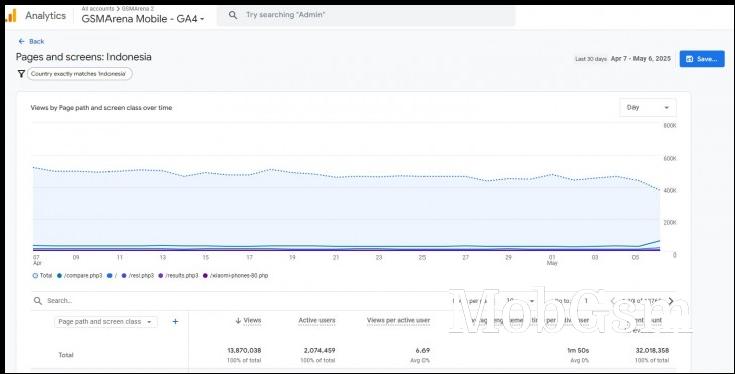Sort by the Views down-arrow icon
This screenshot has height=374, width=735.
[238, 321]
